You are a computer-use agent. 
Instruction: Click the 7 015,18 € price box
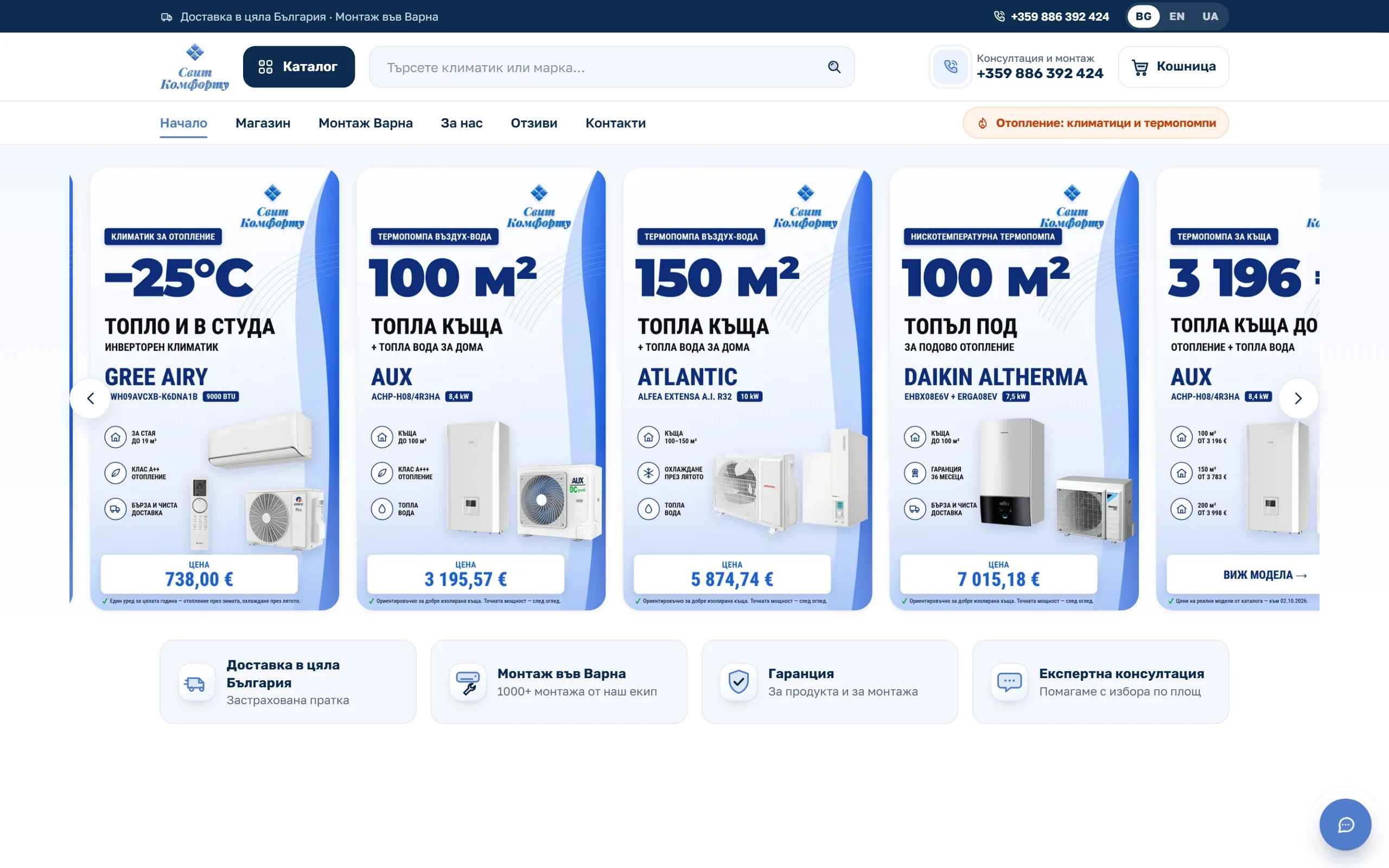point(998,573)
